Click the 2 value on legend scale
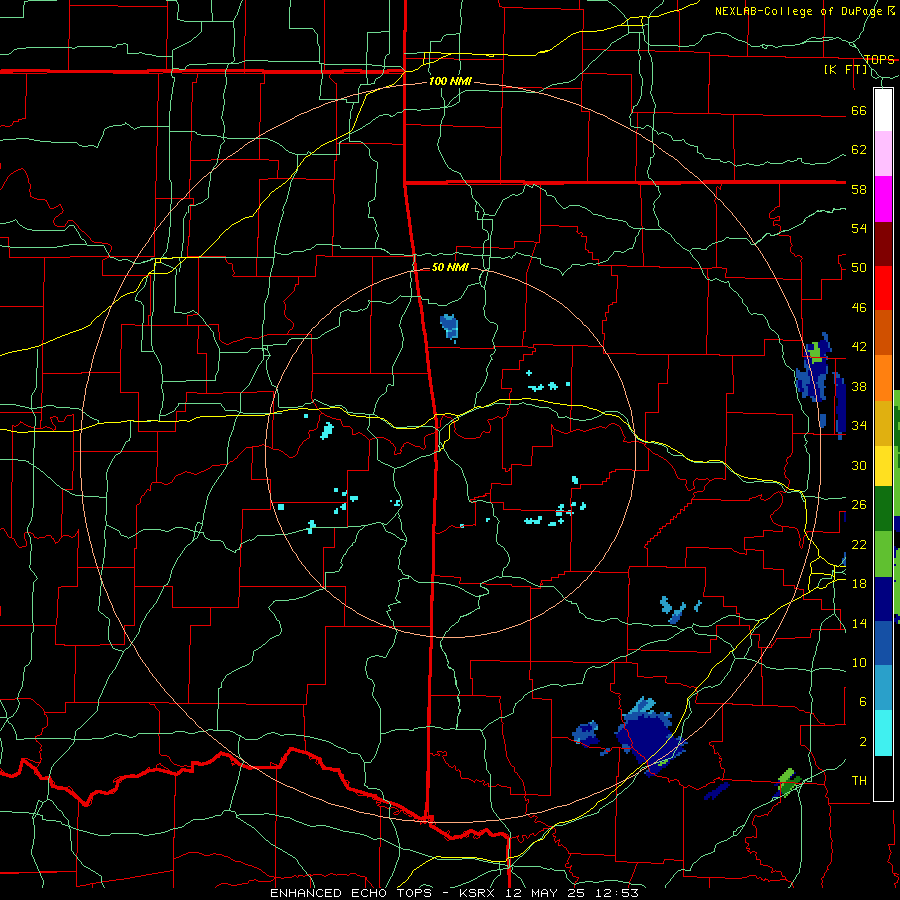Image resolution: width=900 pixels, height=900 pixels. (863, 741)
